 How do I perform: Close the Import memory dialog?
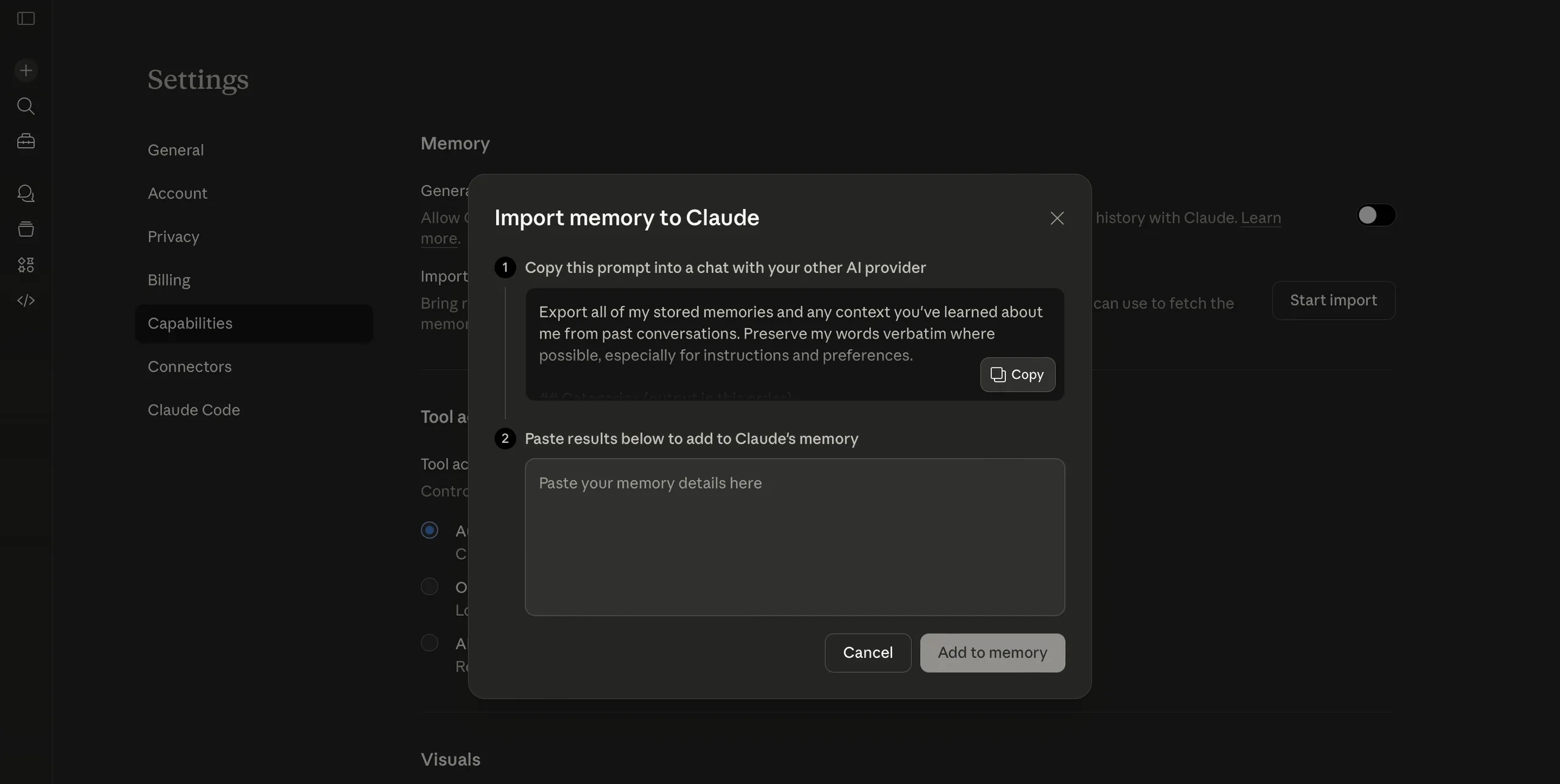tap(1057, 218)
